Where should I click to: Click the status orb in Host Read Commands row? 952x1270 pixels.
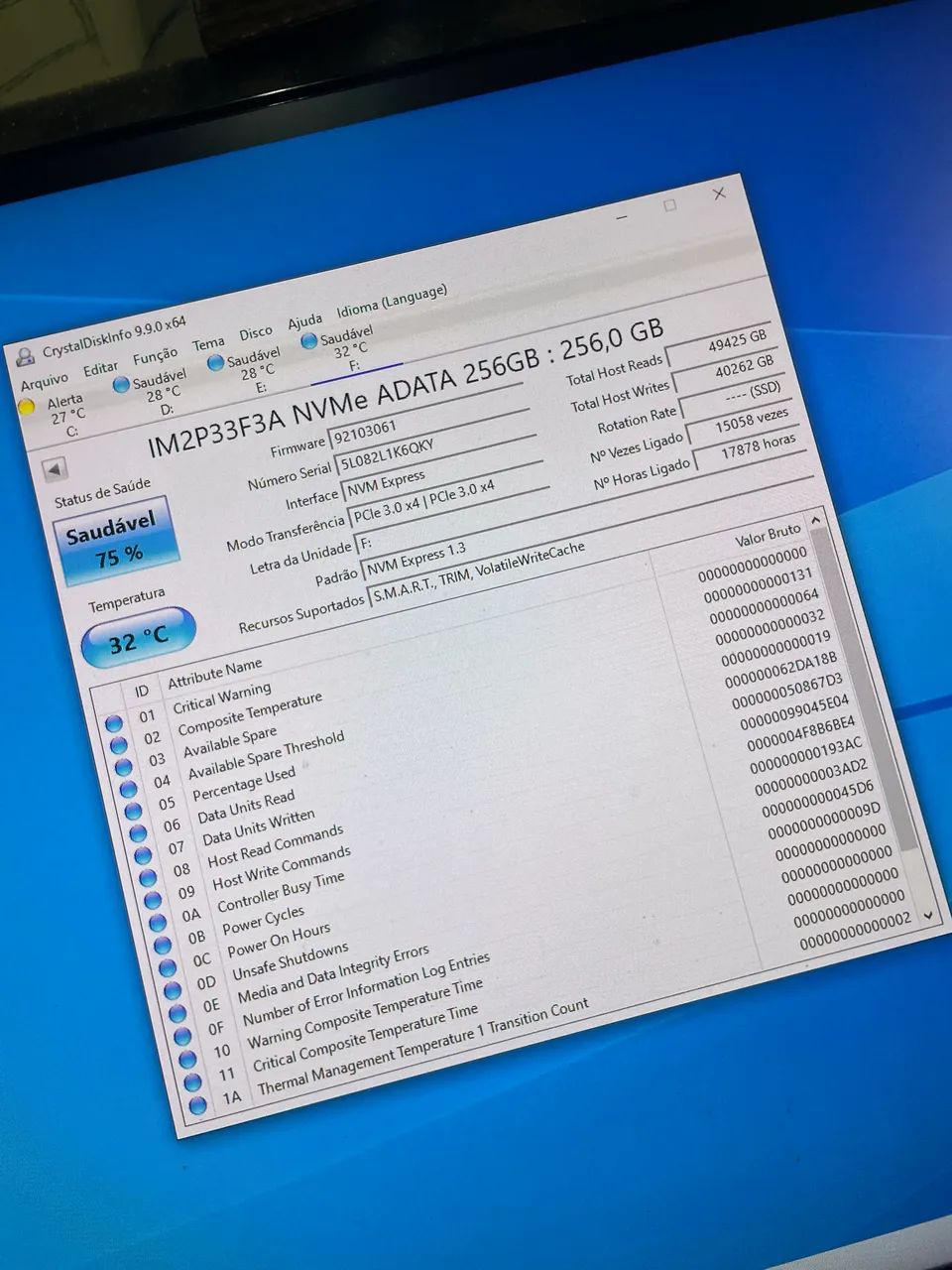(x=148, y=878)
